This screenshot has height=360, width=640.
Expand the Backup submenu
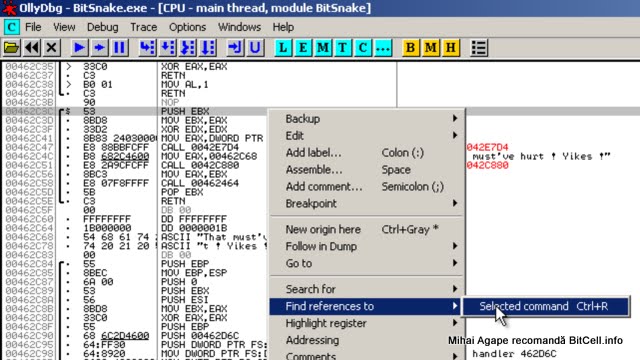coord(367,119)
